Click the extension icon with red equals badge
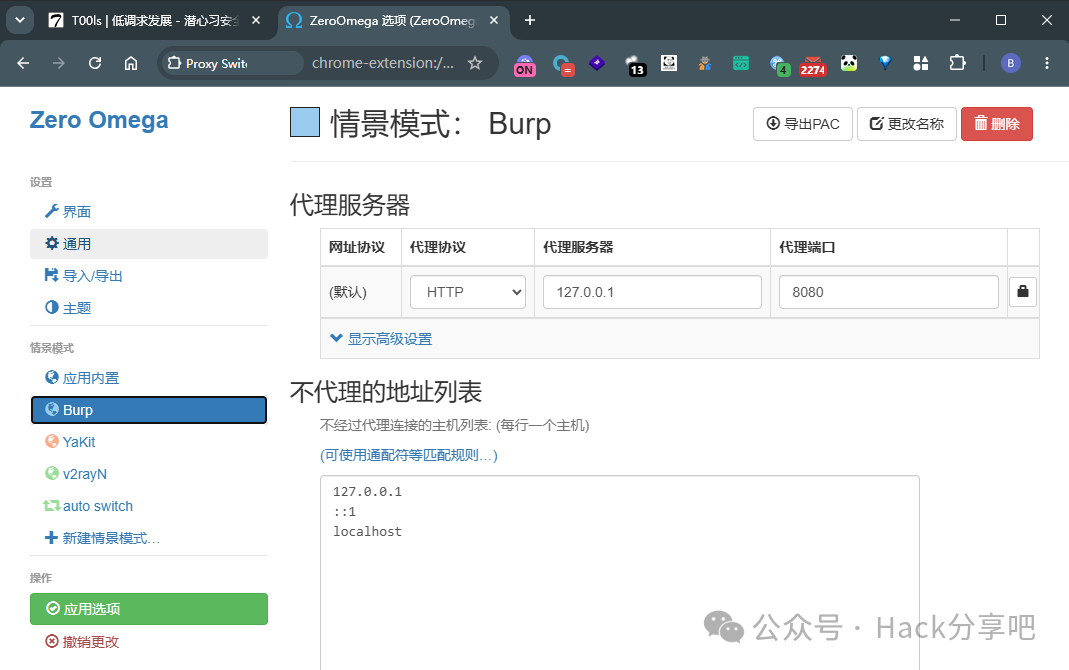Image resolution: width=1069 pixels, height=670 pixels. pos(562,64)
